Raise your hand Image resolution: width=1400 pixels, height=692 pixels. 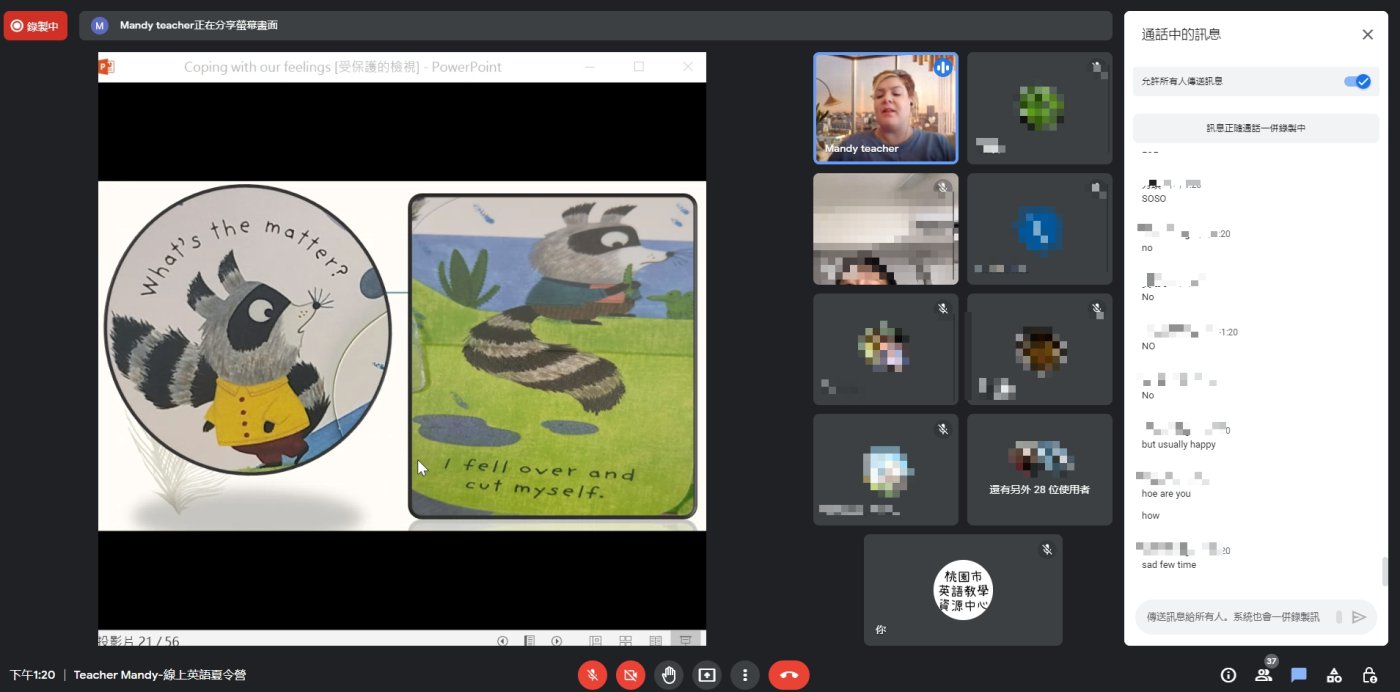[669, 675]
